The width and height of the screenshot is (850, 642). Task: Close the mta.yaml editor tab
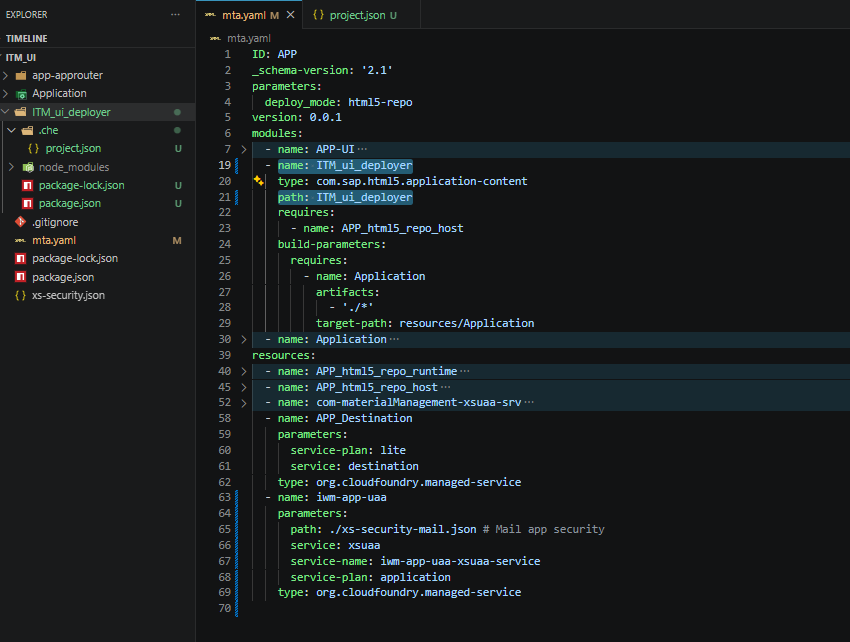(x=291, y=15)
